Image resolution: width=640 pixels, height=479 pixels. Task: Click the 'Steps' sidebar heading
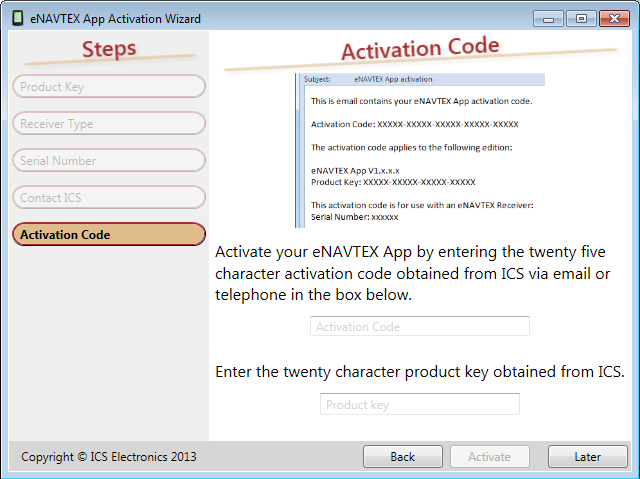109,49
